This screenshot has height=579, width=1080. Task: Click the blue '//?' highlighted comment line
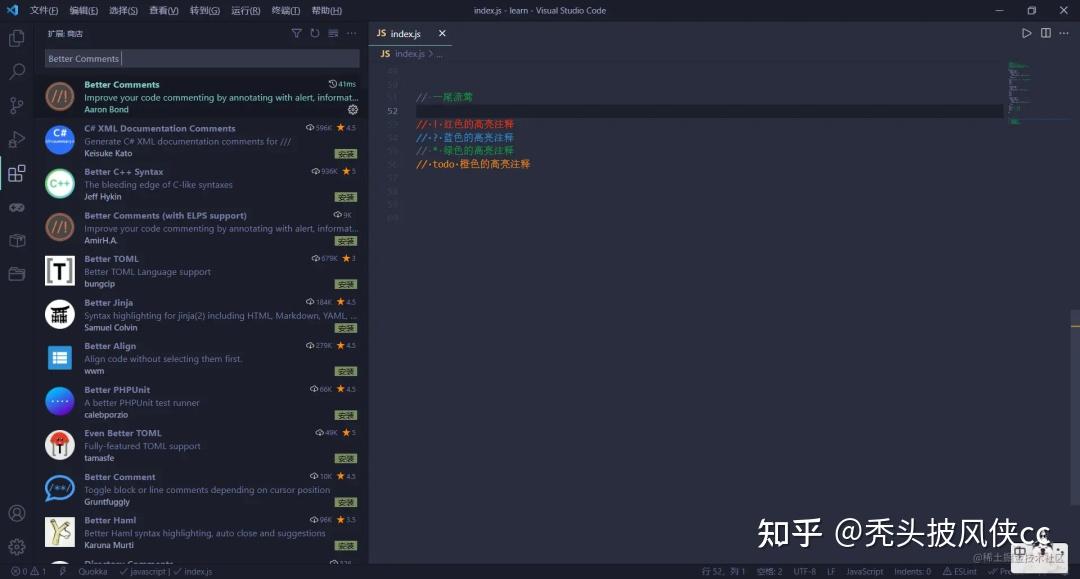465,138
